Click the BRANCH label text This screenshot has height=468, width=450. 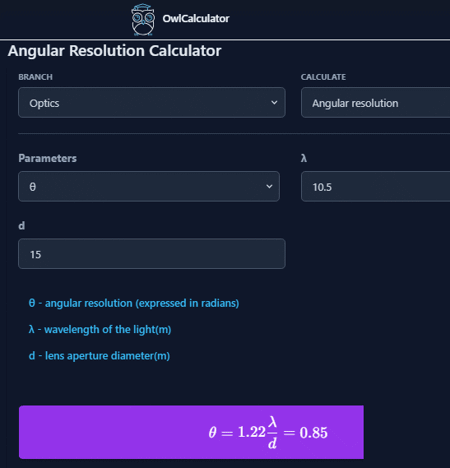[x=35, y=77]
